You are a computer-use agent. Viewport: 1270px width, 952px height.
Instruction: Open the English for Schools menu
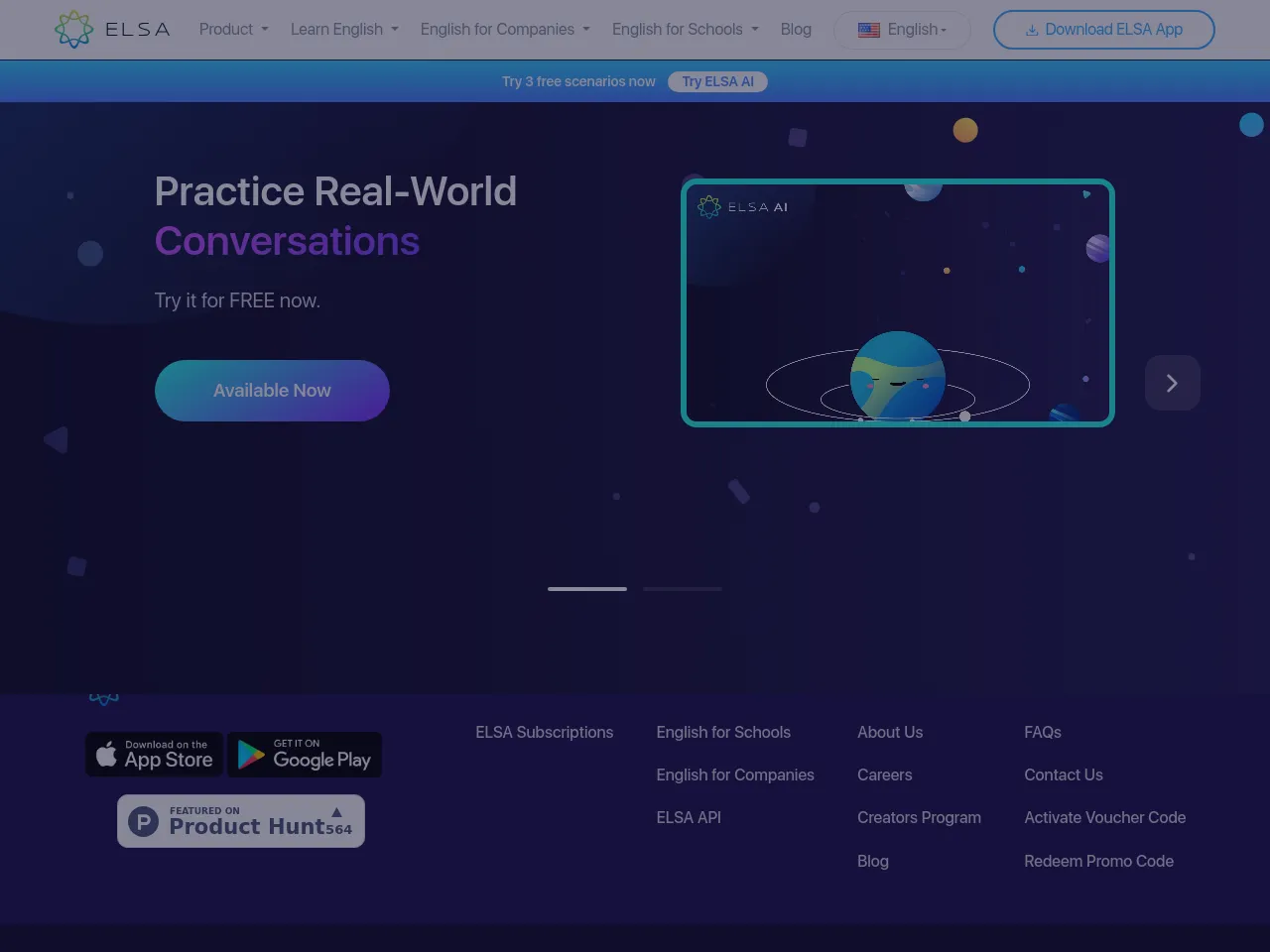click(x=685, y=30)
